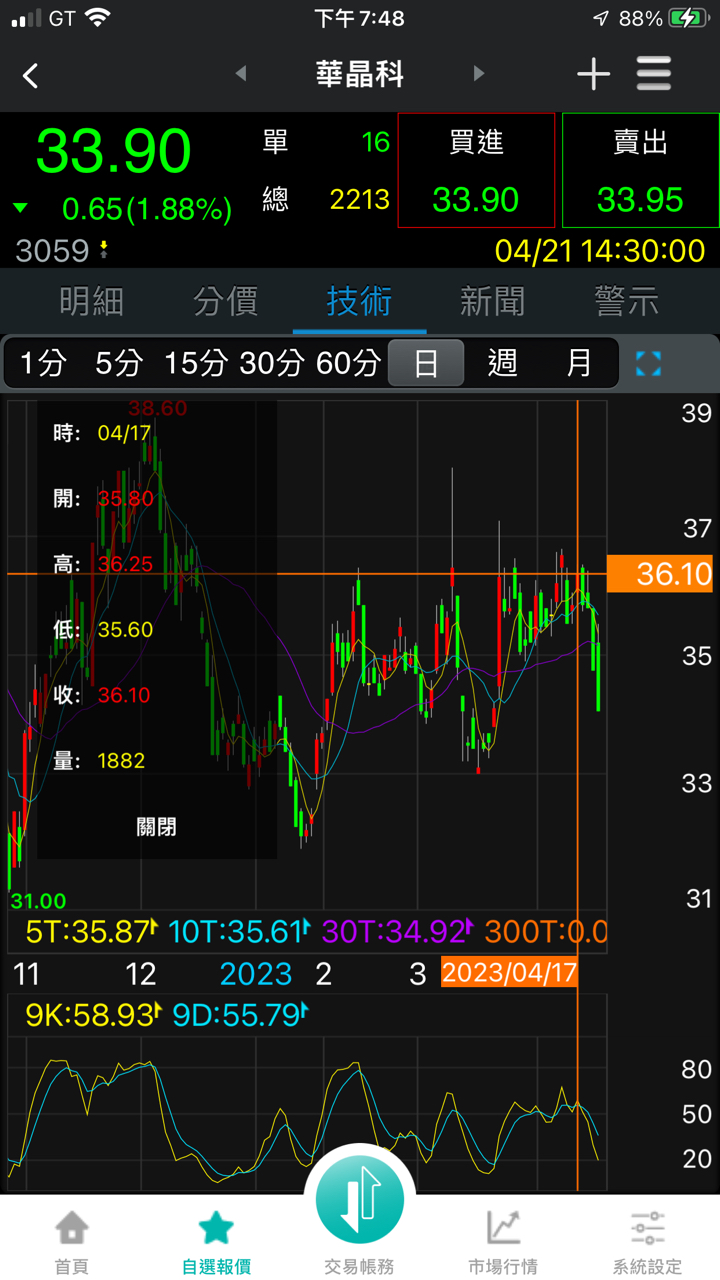Tap the 5T:35.87 moving average label

click(92, 932)
